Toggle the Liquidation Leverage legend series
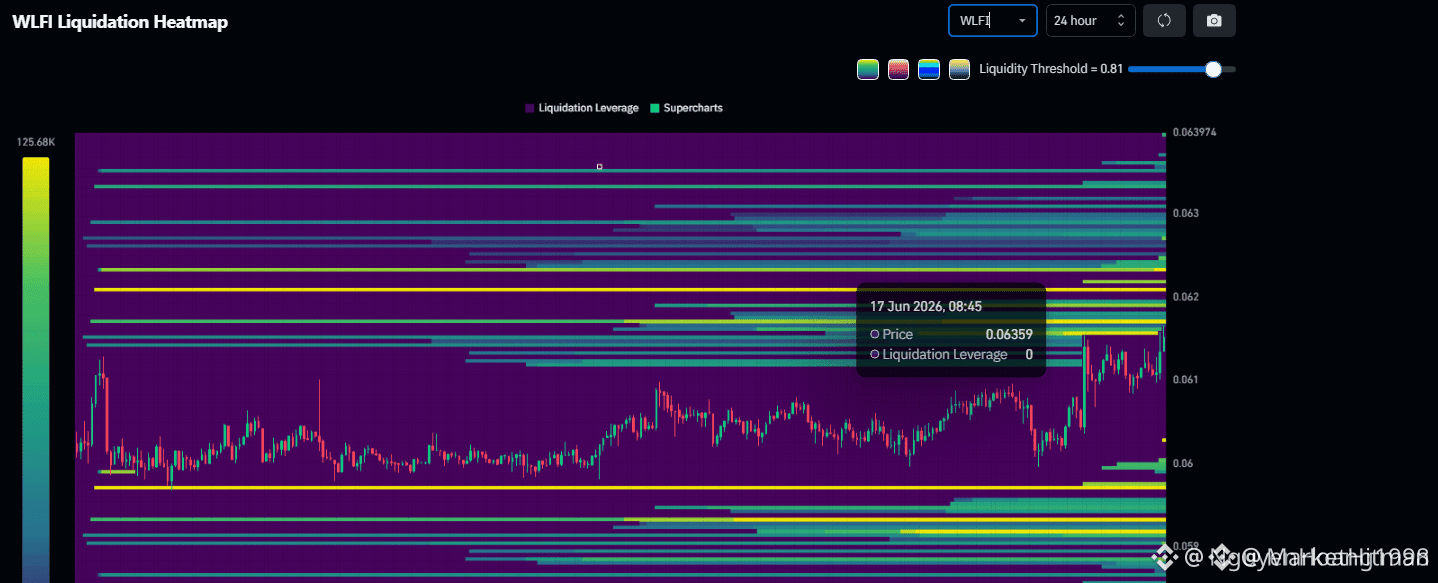This screenshot has height=583, width=1438. point(581,108)
